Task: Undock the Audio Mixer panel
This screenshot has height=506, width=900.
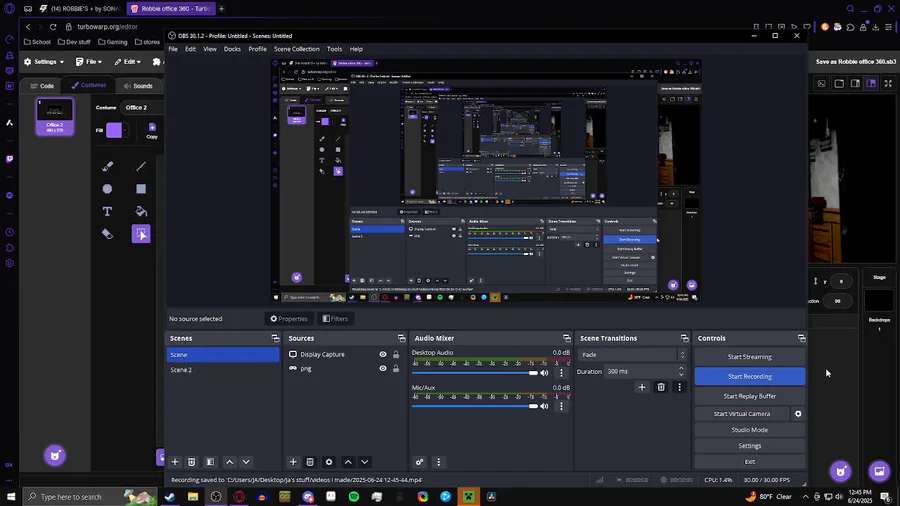Action: click(567, 338)
